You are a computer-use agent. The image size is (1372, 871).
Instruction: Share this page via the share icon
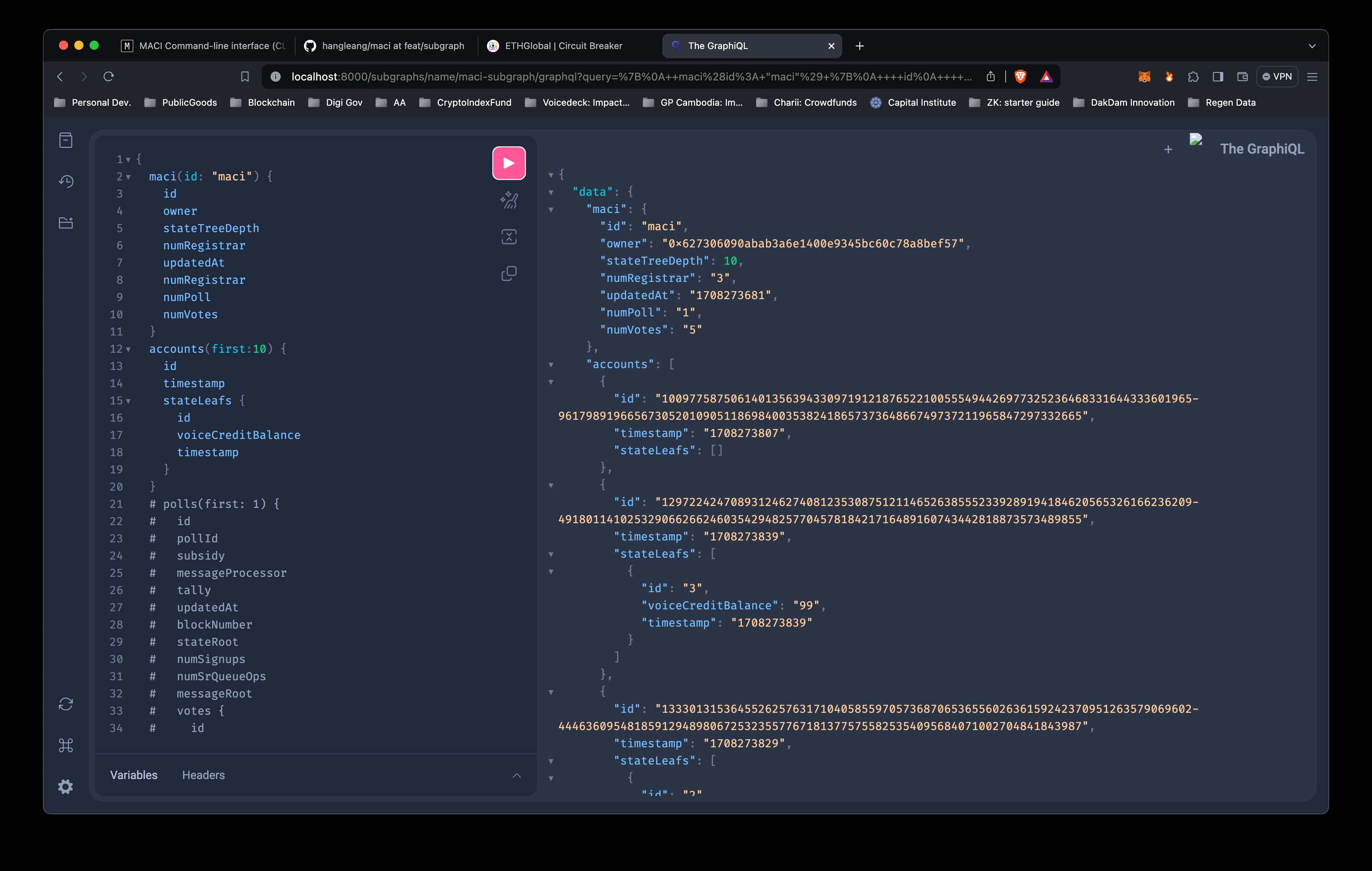[x=990, y=76]
